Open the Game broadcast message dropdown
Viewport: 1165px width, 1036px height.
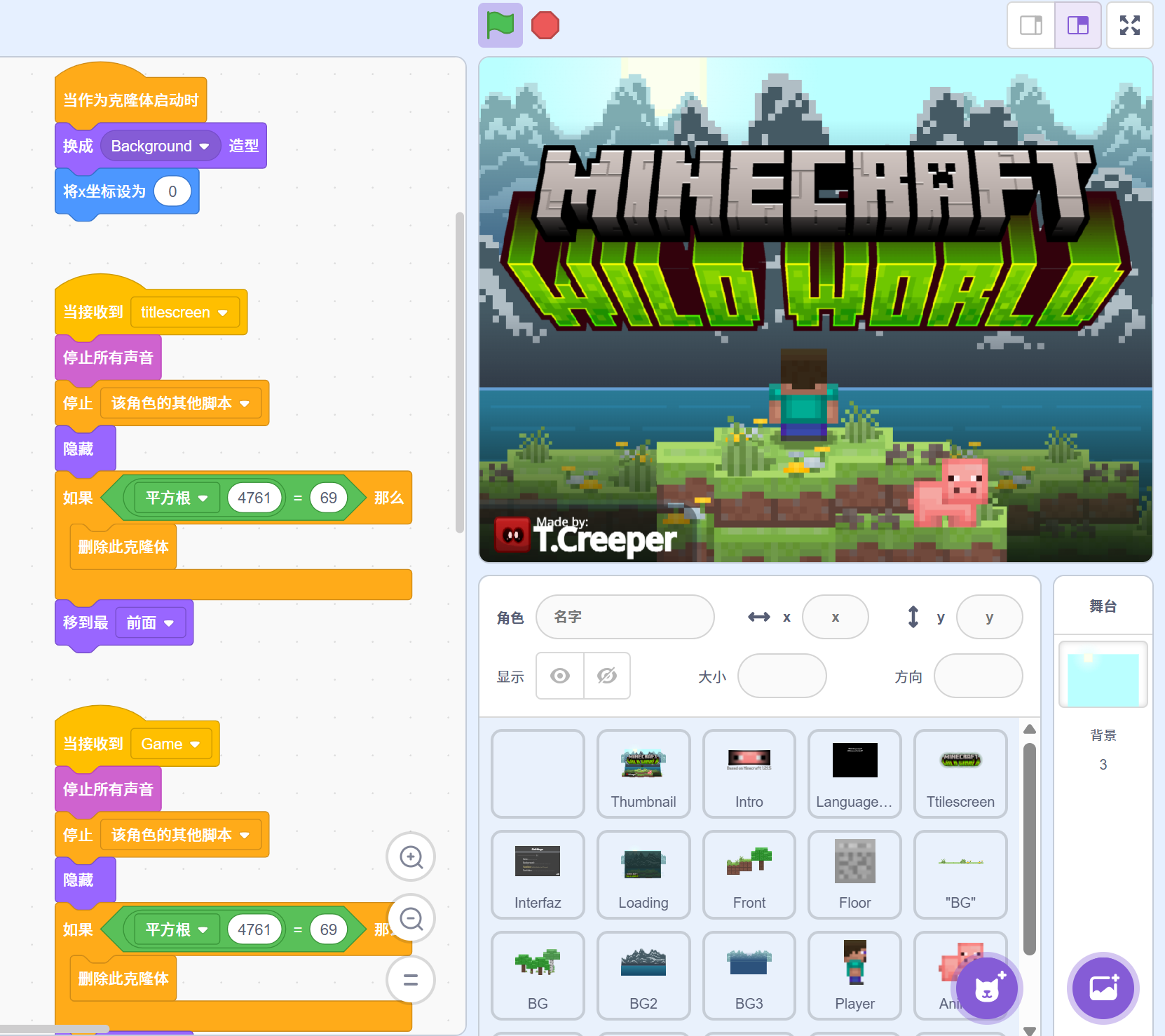pos(195,744)
